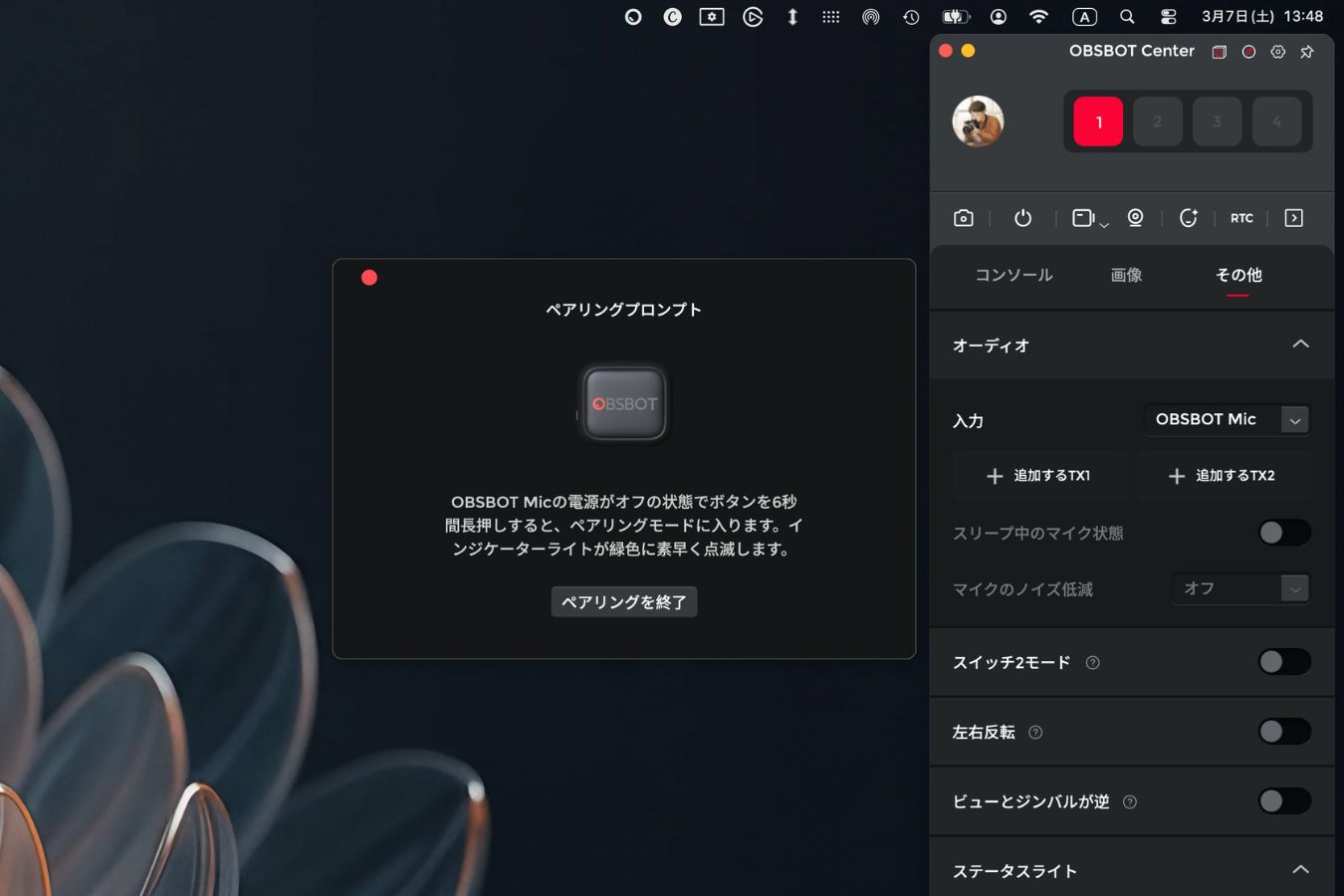Open Wi-Fi status in the menu bar
Image resolution: width=1344 pixels, height=896 pixels.
pyautogui.click(x=1038, y=17)
